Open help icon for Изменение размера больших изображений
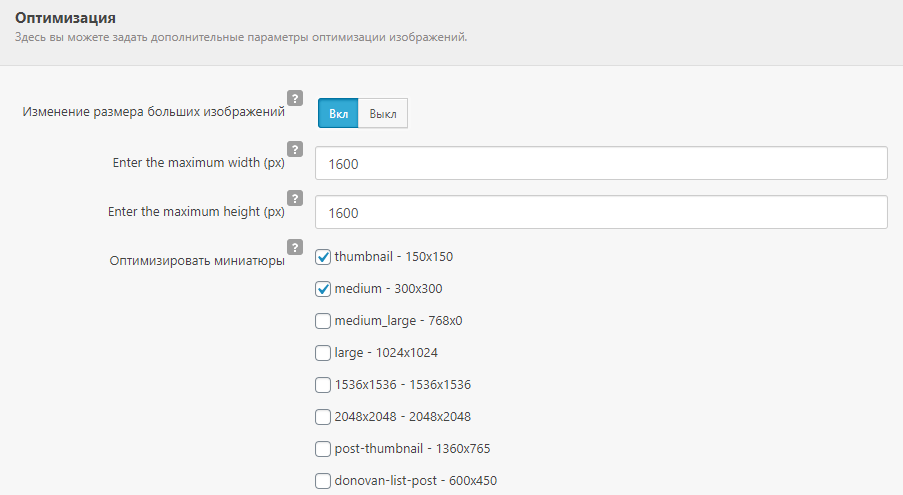The height and width of the screenshot is (495, 903). click(295, 98)
